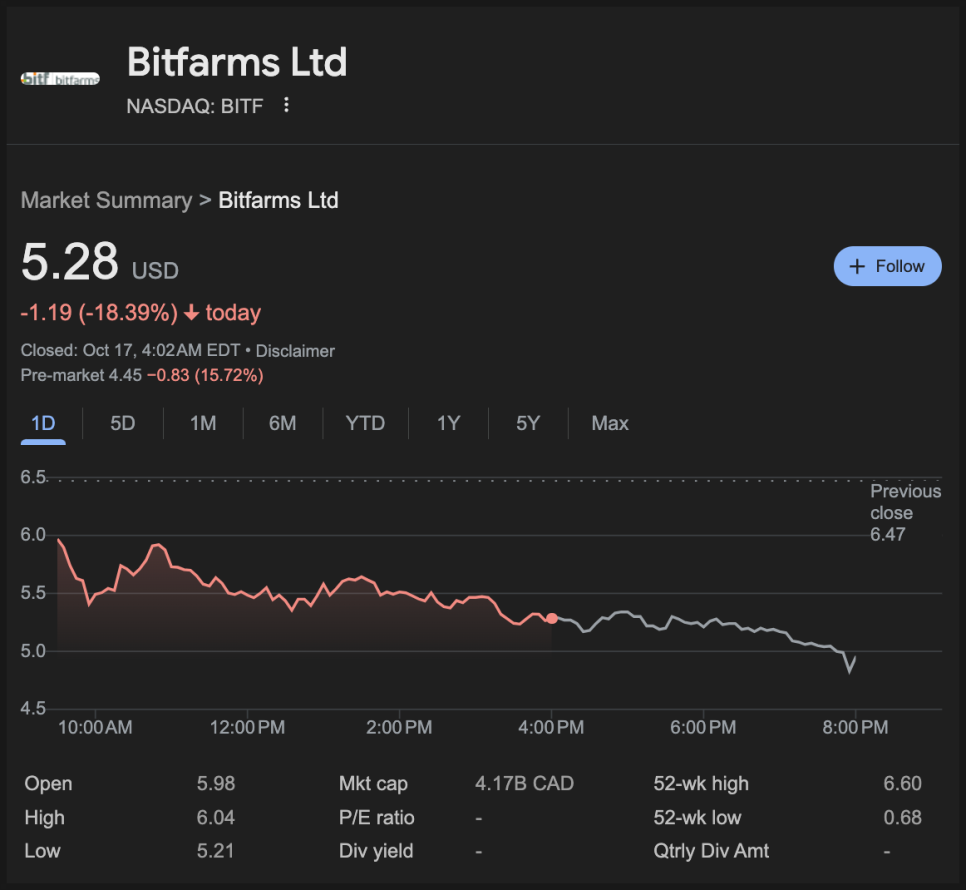Click the Market Summary breadcrumb link
Screen dimensions: 966x890
tap(106, 200)
